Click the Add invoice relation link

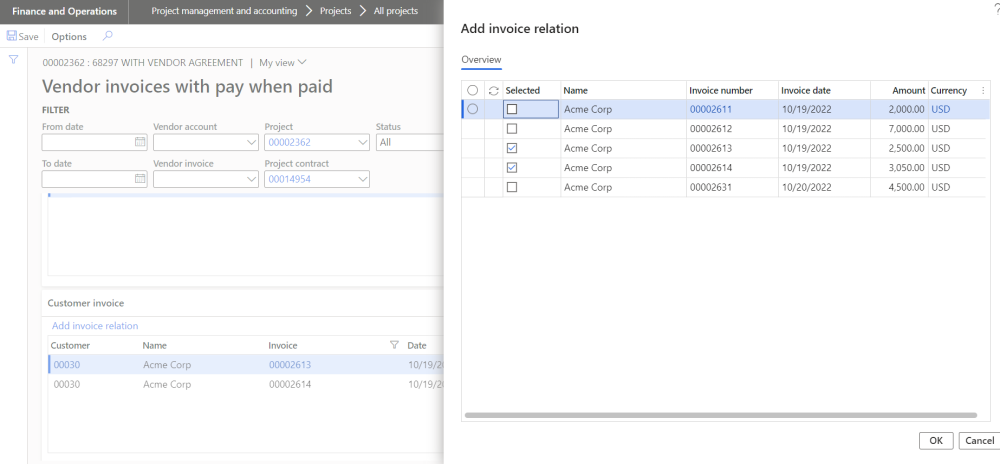coord(95,326)
